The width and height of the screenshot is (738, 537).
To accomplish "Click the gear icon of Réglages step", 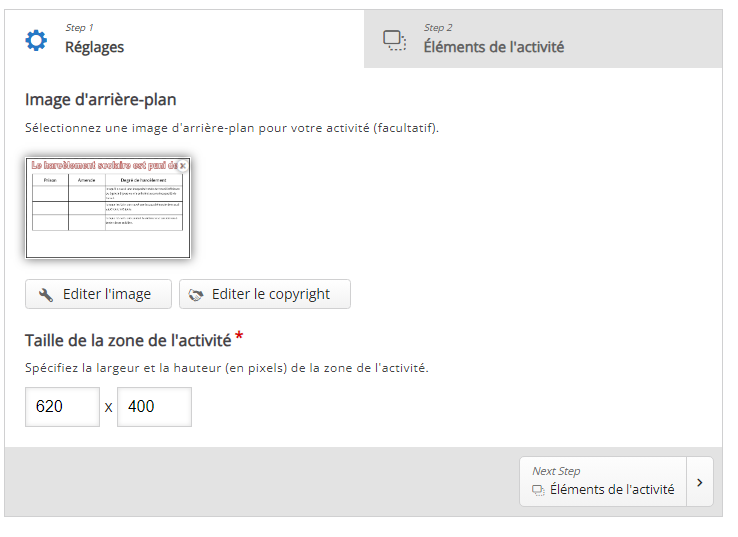I will [x=36, y=40].
